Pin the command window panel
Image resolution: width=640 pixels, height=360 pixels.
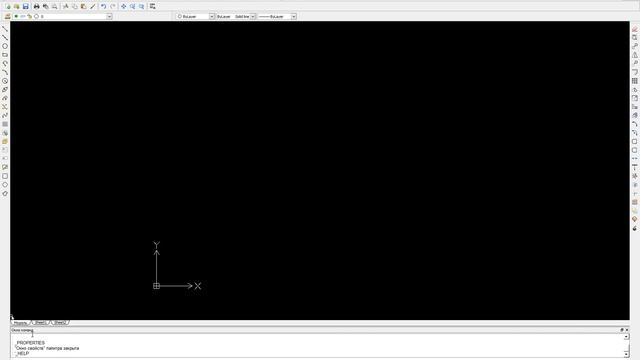point(622,330)
